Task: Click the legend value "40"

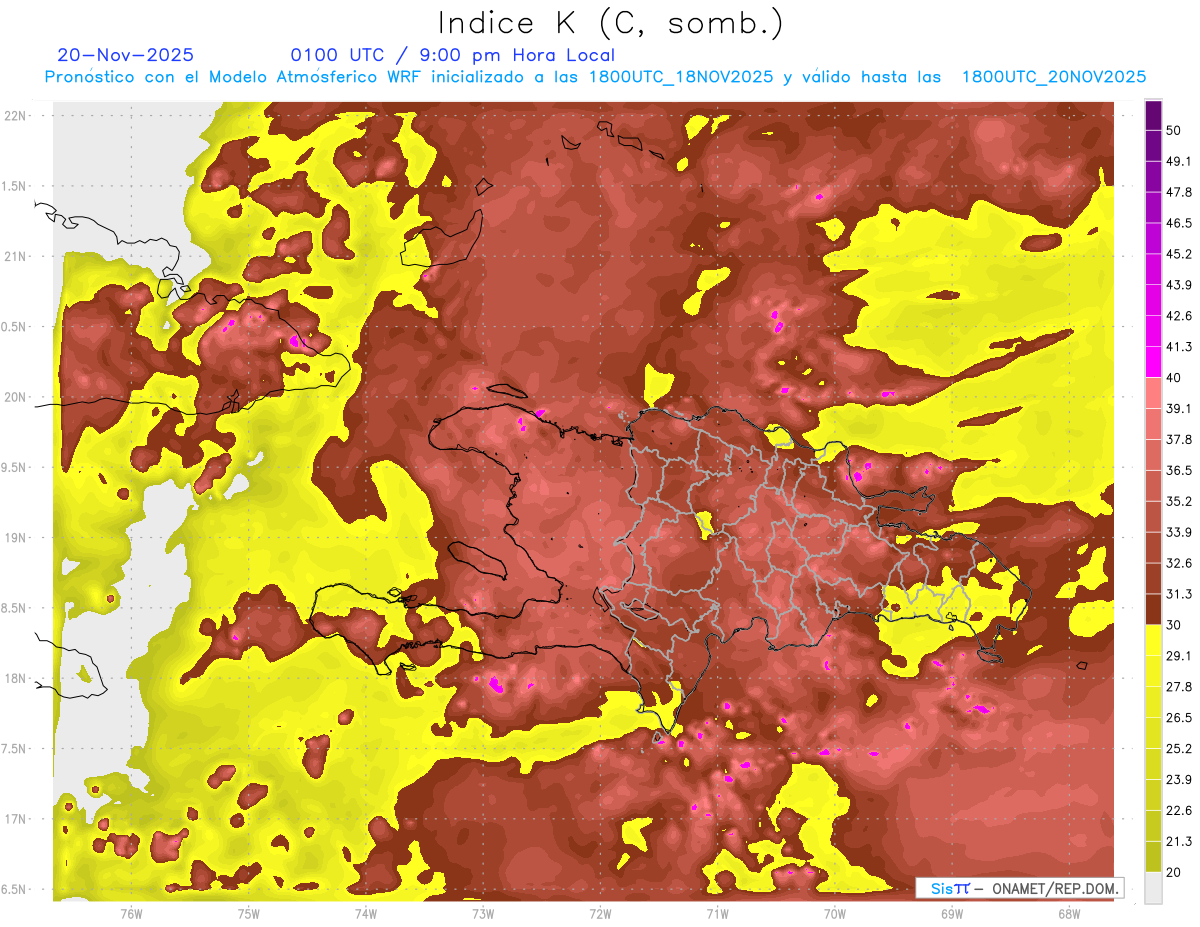Action: 1175,378
